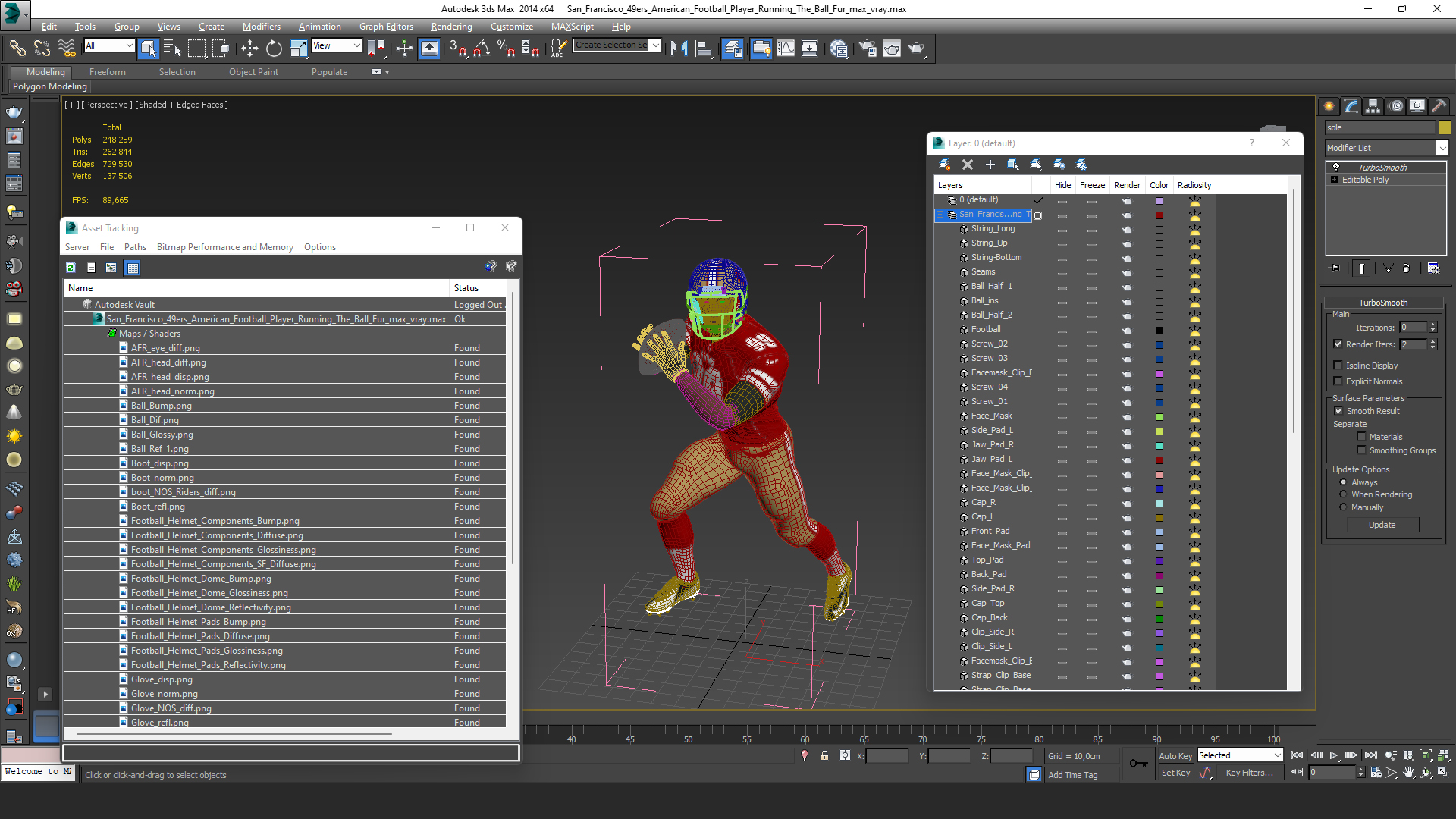Open the Utilities hammer panel tab
Viewport: 1456px width, 819px height.
pyautogui.click(x=1439, y=106)
